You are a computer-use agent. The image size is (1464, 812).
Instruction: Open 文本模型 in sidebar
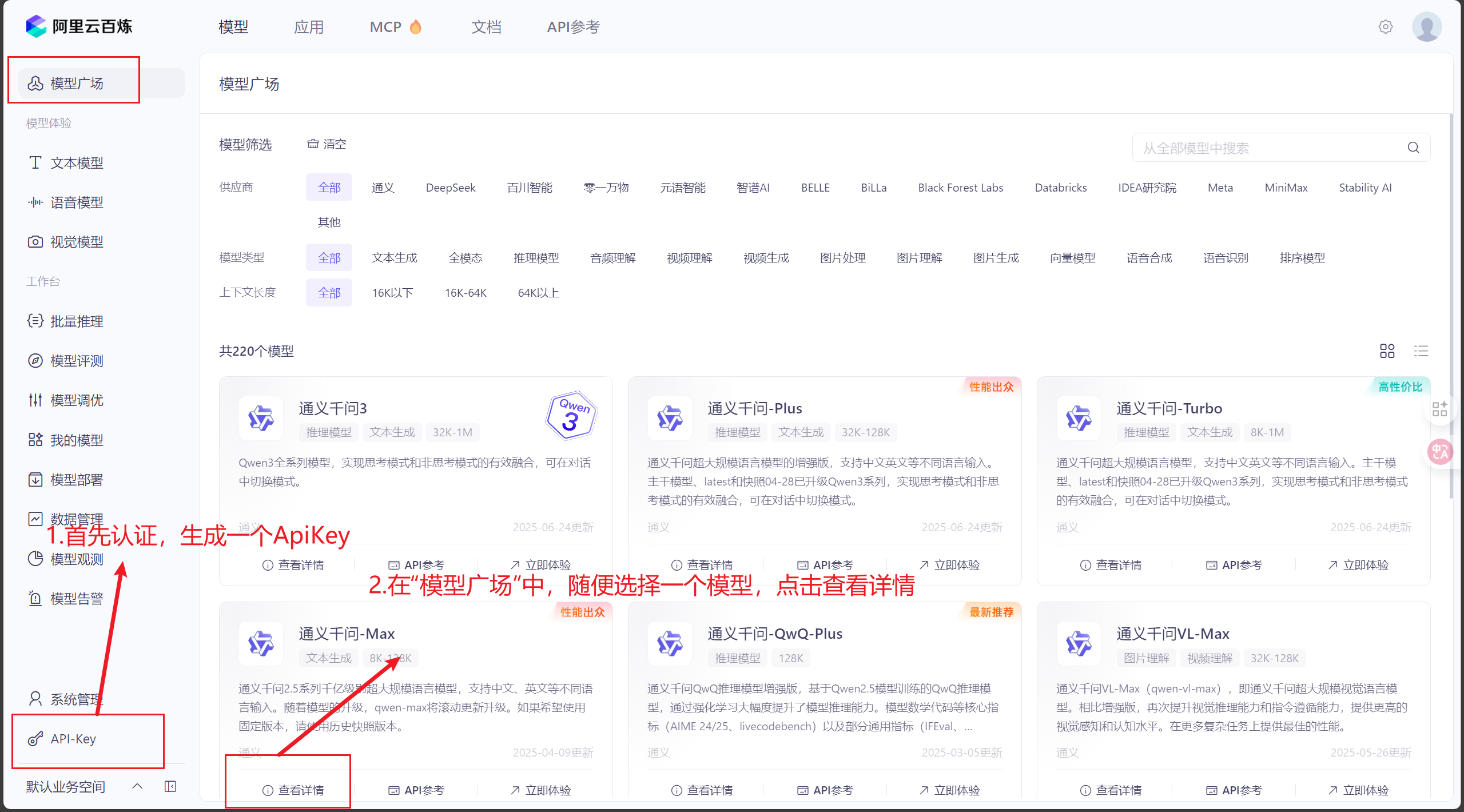click(77, 163)
